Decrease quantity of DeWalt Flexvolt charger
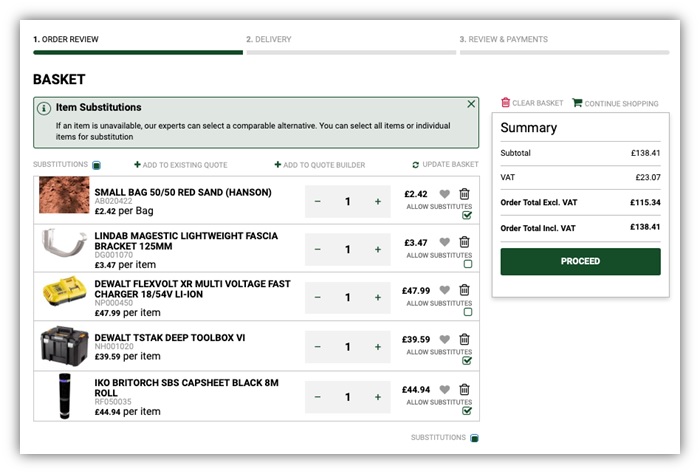The image size is (700, 474). (317, 298)
